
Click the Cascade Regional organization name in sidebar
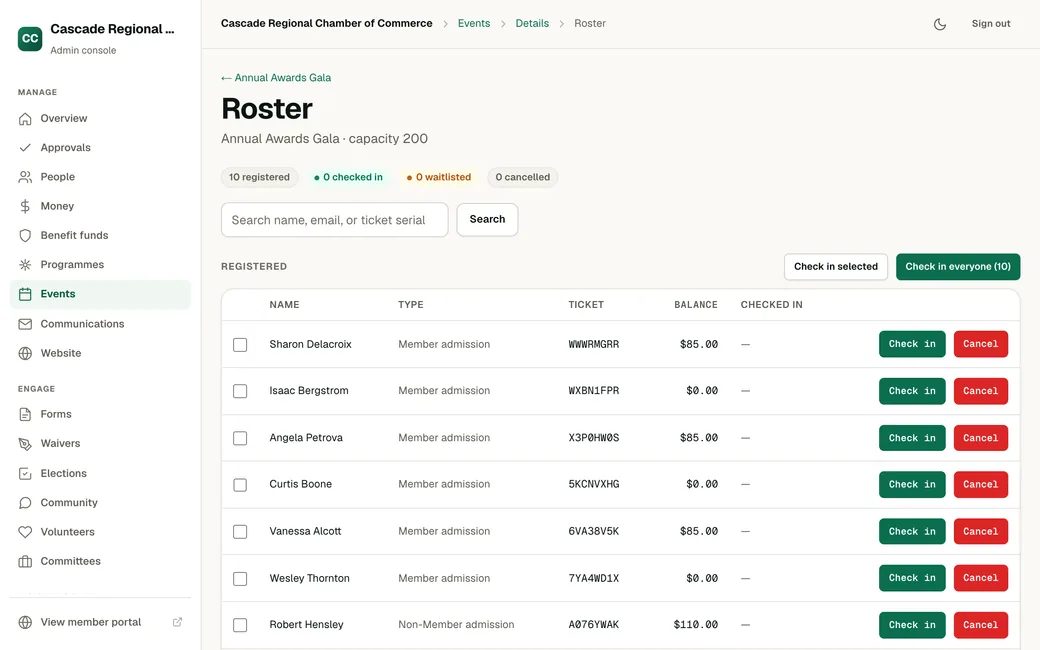point(112,29)
